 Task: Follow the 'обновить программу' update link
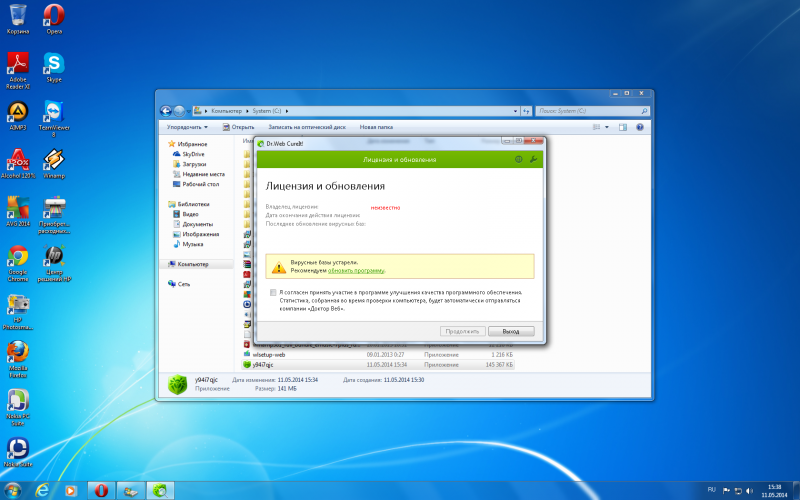tap(356, 270)
